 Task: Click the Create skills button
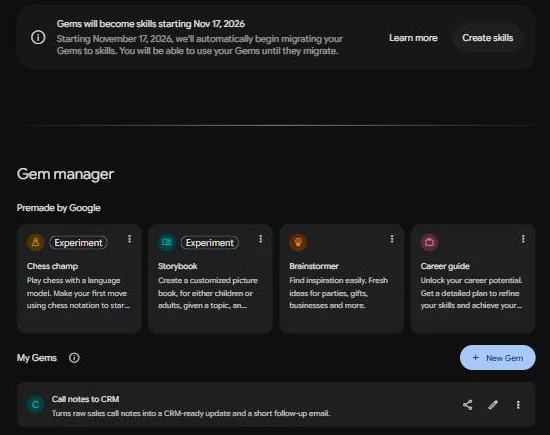point(488,38)
